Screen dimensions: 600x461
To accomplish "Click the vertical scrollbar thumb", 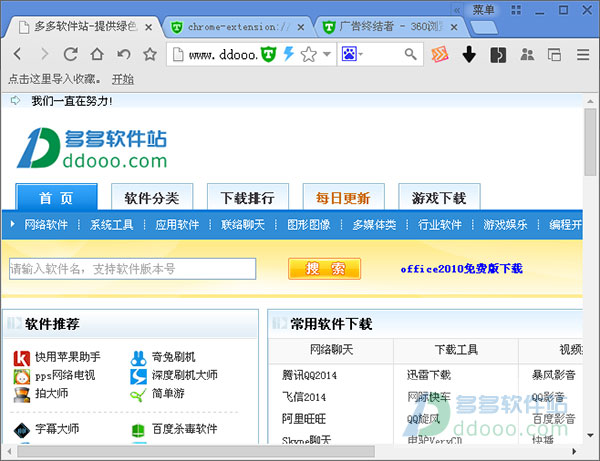I will pyautogui.click(x=590, y=142).
